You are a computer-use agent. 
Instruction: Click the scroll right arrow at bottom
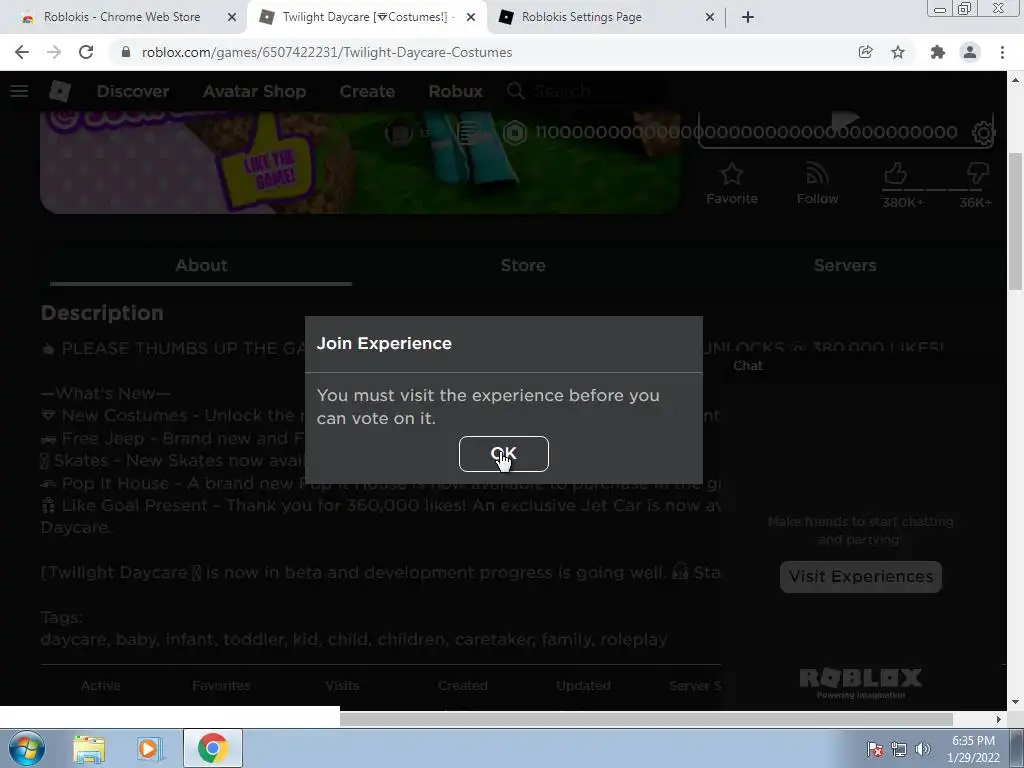click(999, 719)
